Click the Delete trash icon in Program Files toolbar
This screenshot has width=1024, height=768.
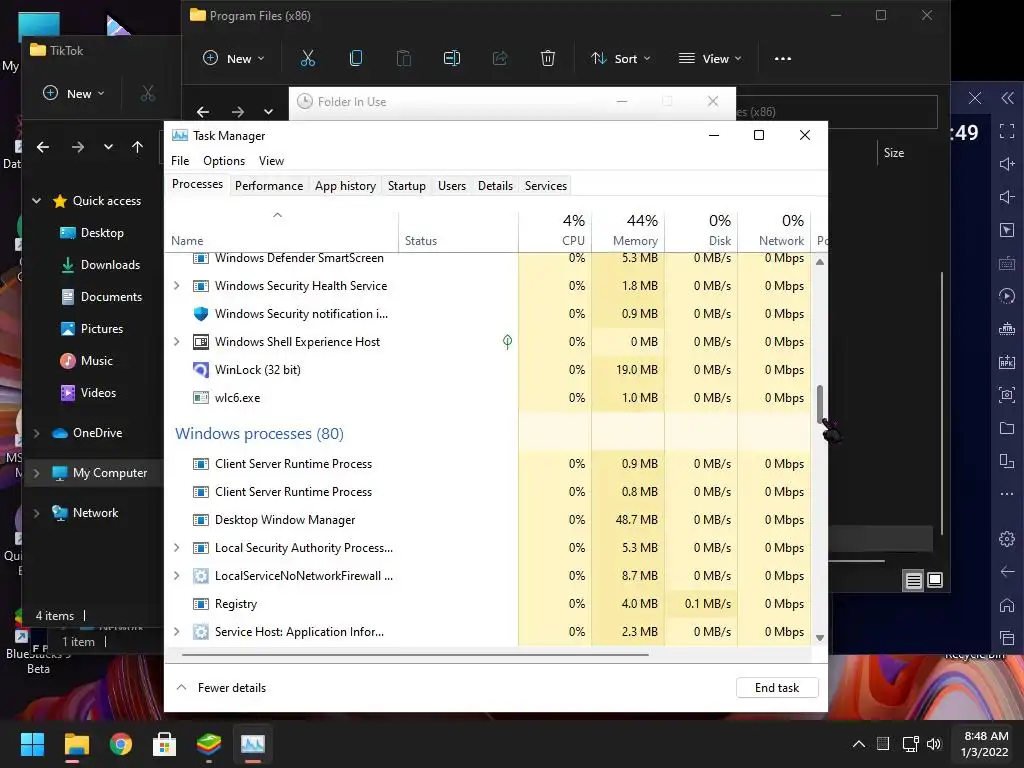548,59
